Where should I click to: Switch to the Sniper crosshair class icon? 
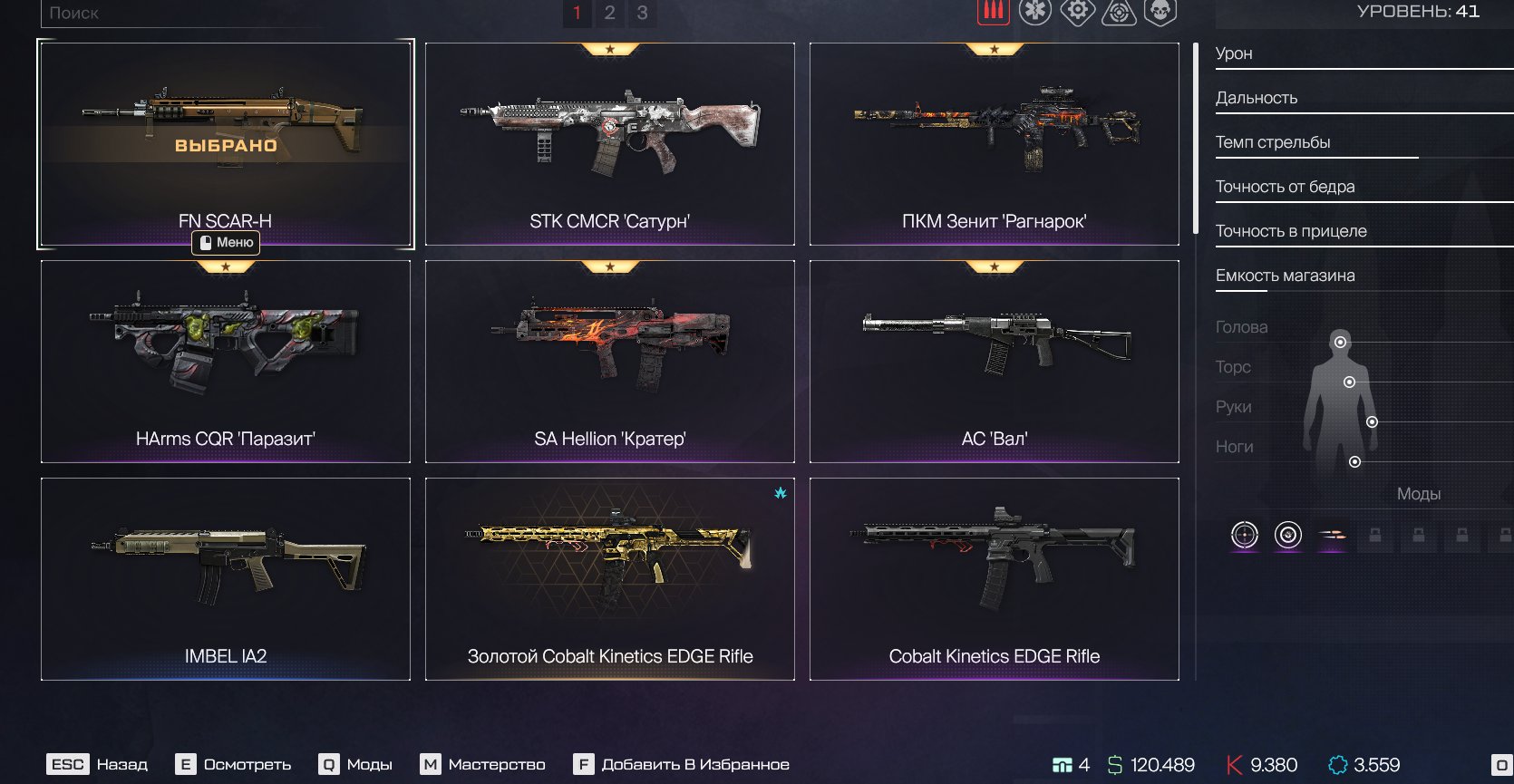1119,12
